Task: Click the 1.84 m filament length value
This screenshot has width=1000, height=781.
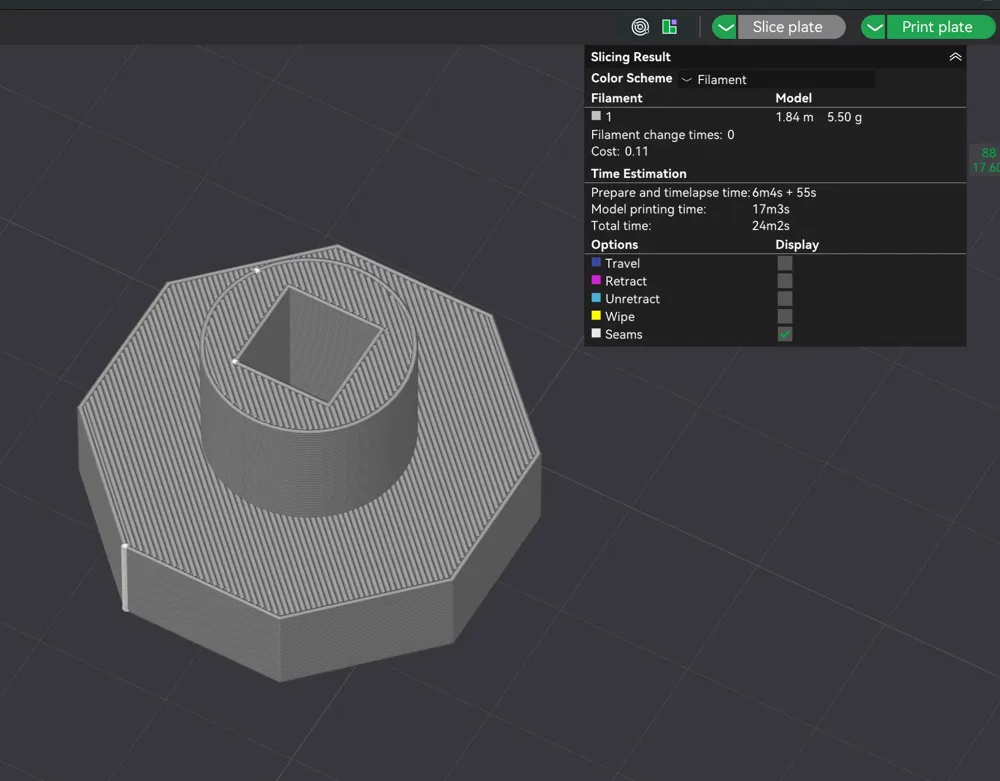Action: click(794, 117)
